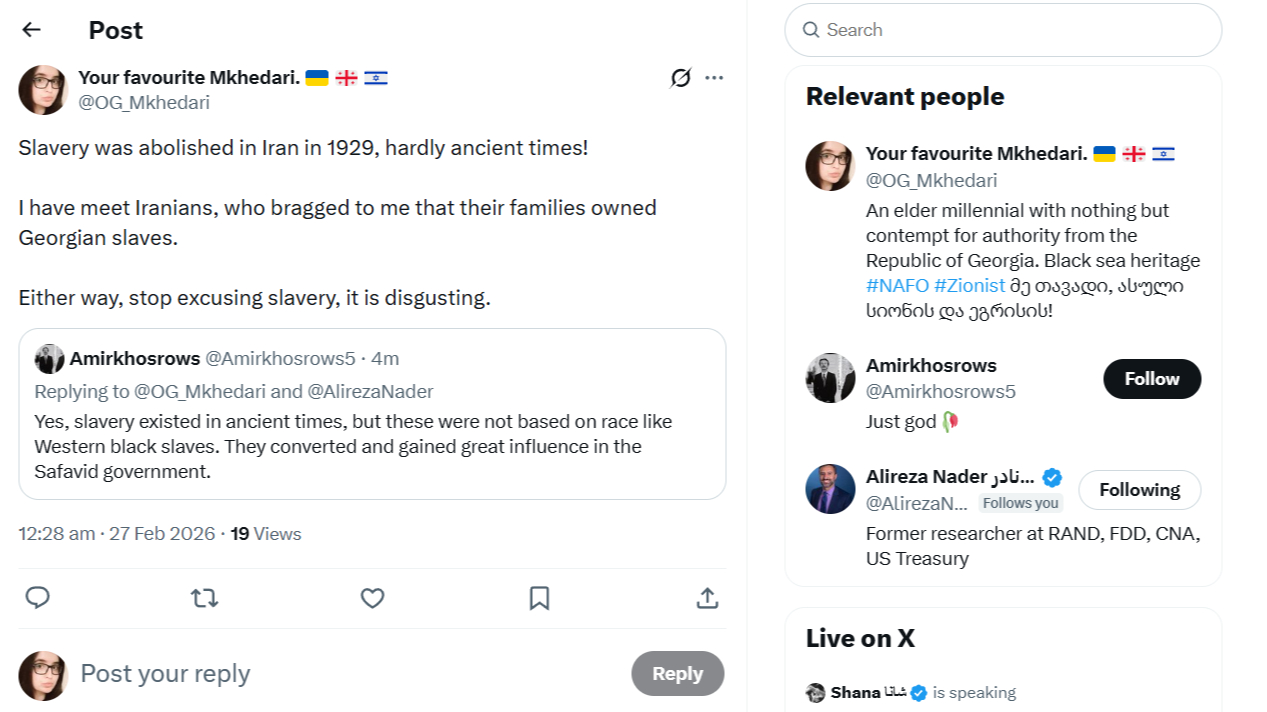Screen dimensions: 1267x712
Task: Repost using the retweet arrows icon
Action: coord(205,598)
